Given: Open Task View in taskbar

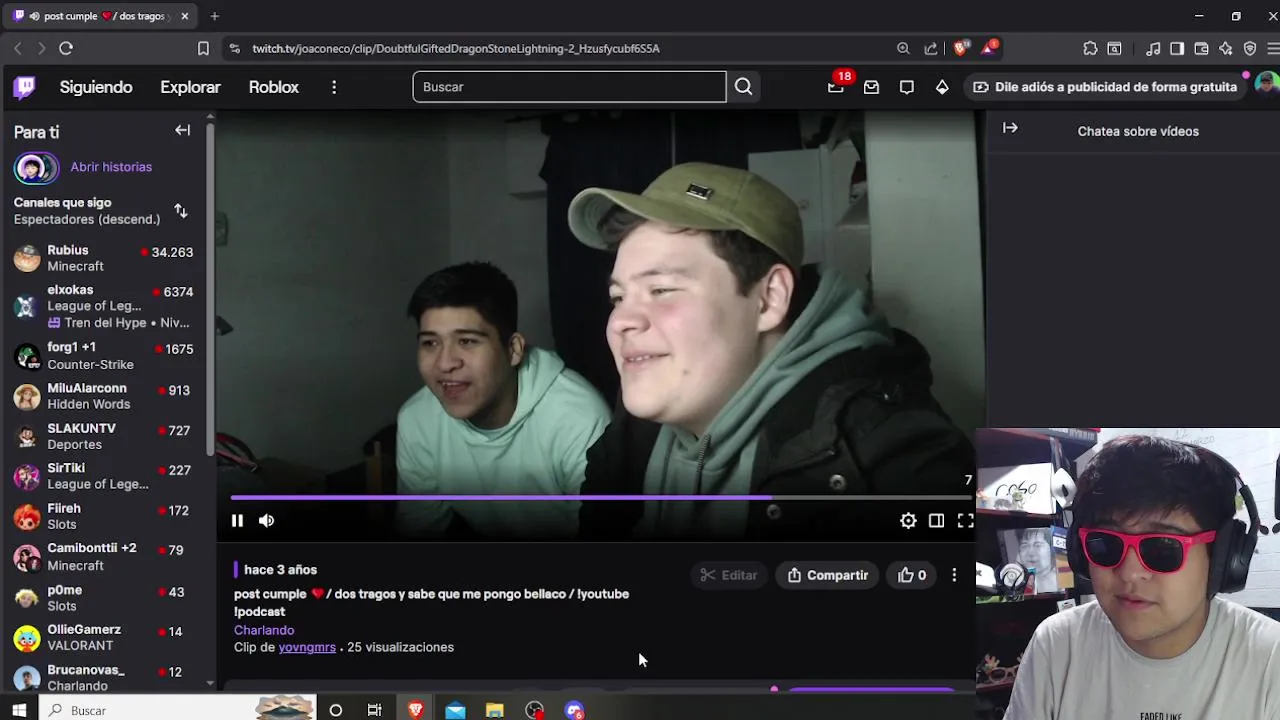Looking at the screenshot, I should coord(374,710).
